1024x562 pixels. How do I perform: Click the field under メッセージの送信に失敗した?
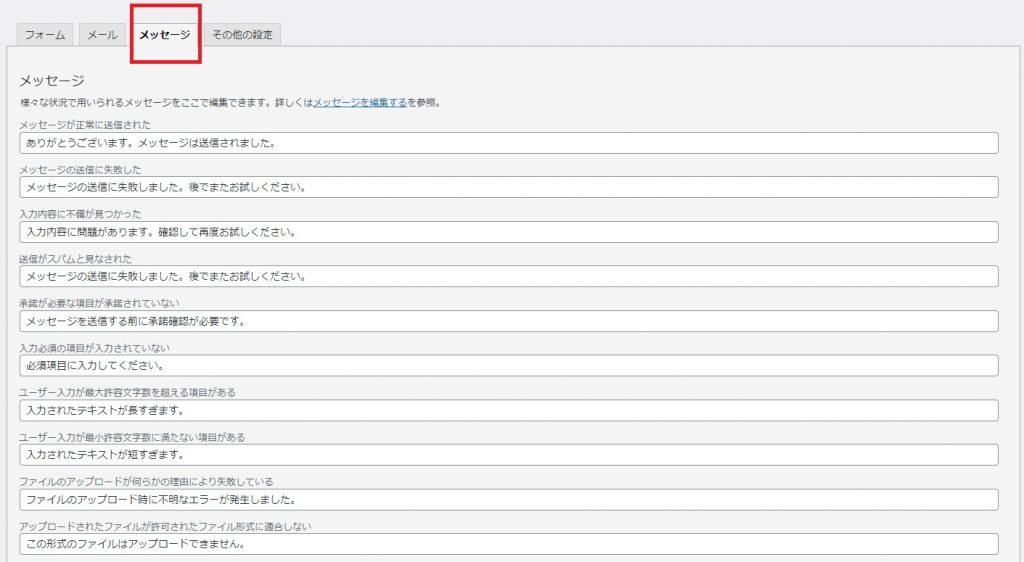point(509,187)
